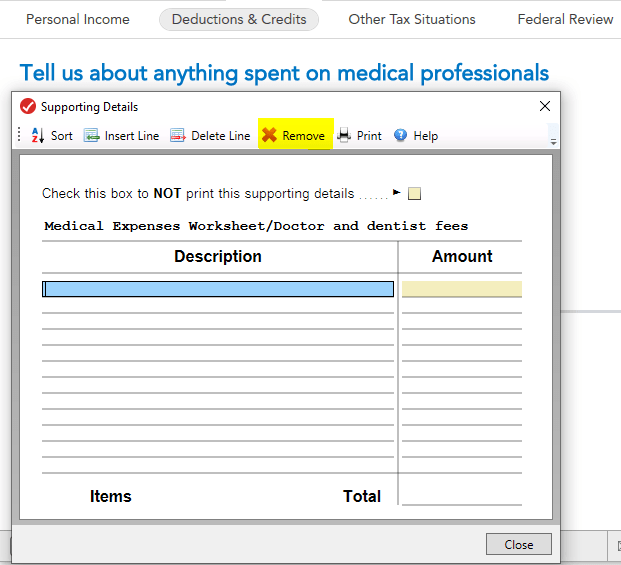Click the Sort label in the toolbar
This screenshot has height=565, width=621.
click(61, 136)
